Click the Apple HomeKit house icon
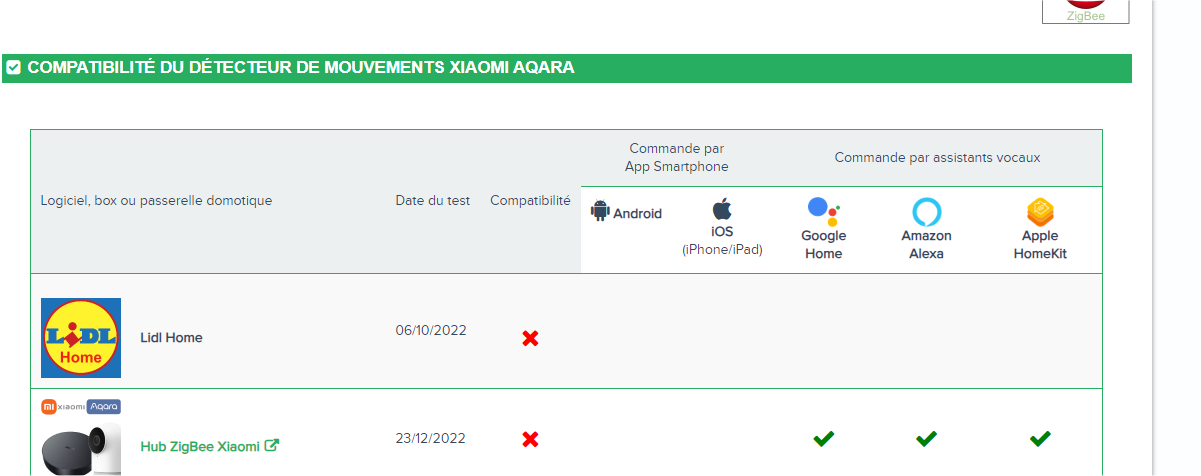The image size is (1201, 476). [x=1040, y=212]
